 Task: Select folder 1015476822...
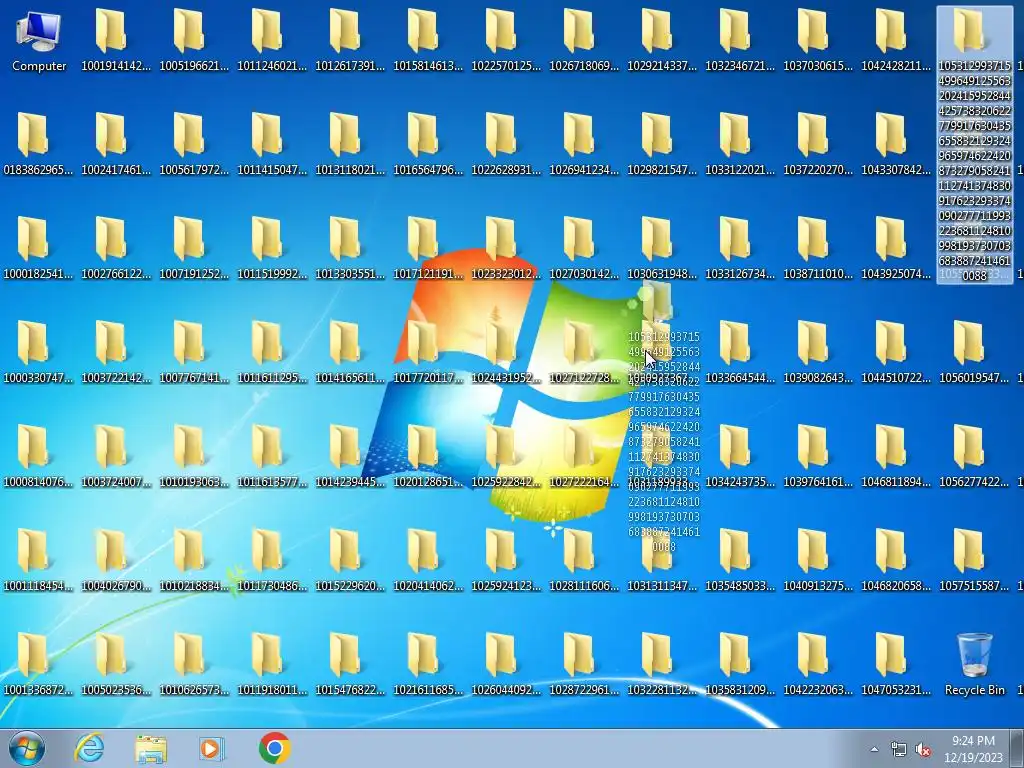[x=350, y=664]
